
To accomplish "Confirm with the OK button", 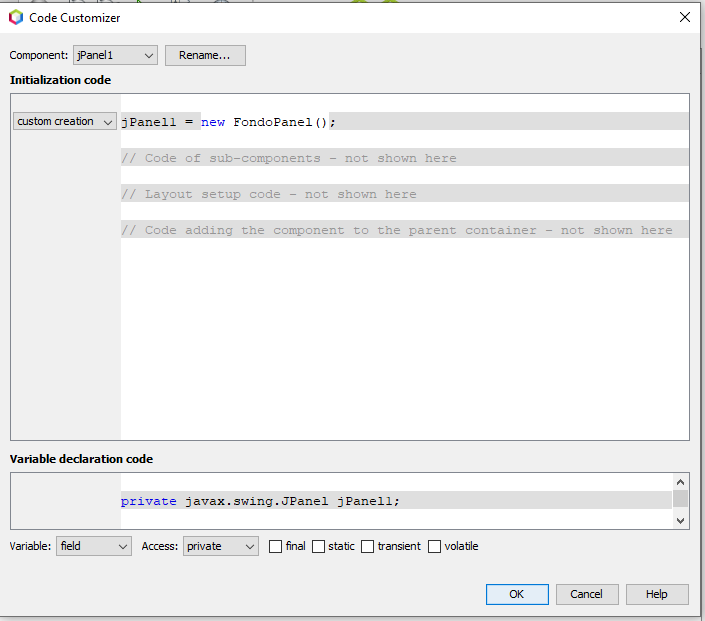I will pyautogui.click(x=517, y=594).
